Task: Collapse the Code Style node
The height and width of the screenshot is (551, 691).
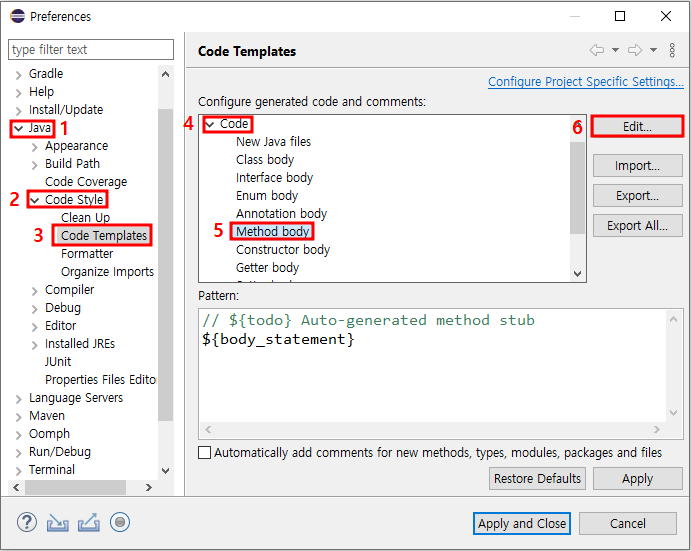Action: [x=35, y=201]
